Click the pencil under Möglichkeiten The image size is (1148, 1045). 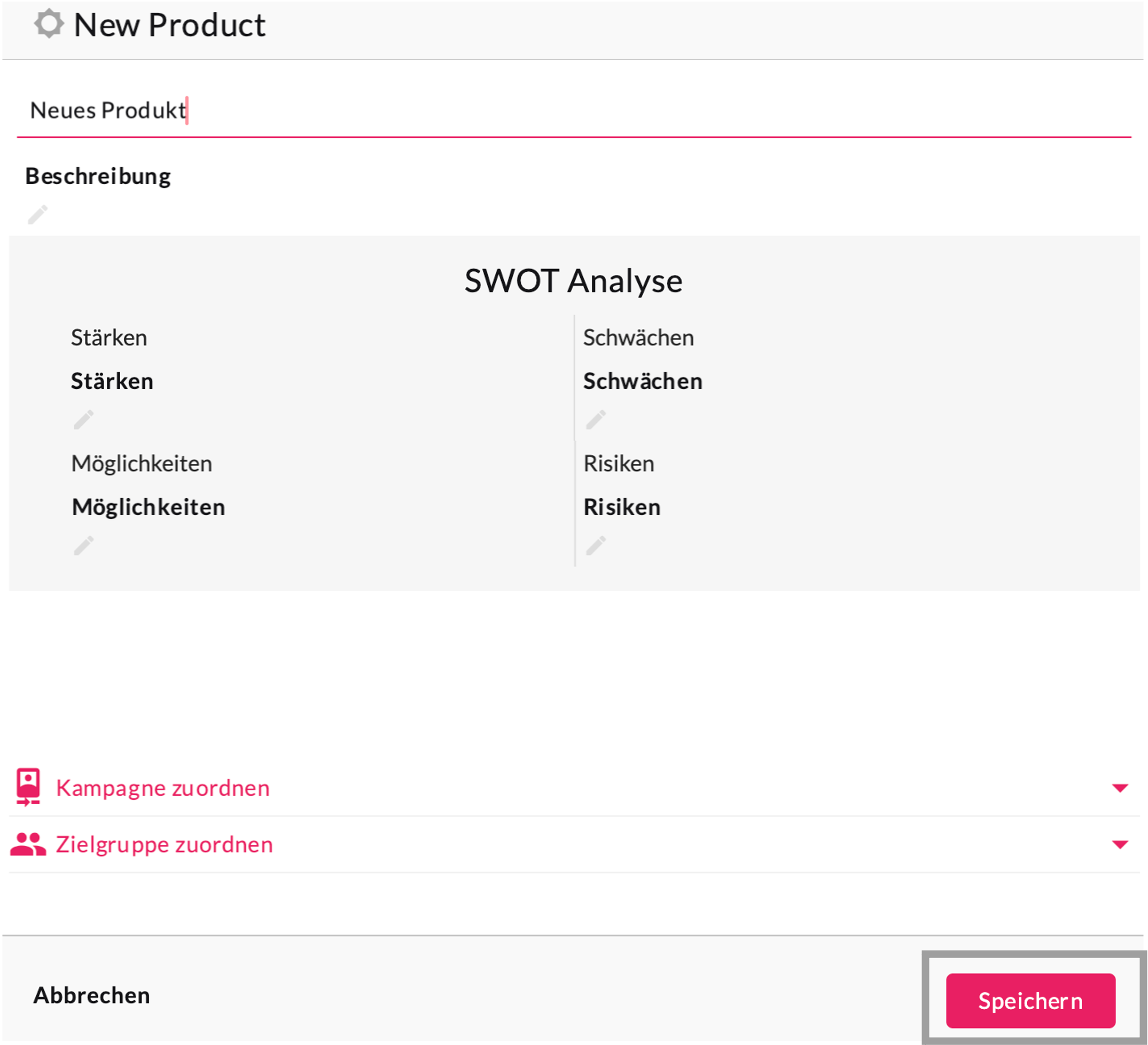pyautogui.click(x=83, y=546)
